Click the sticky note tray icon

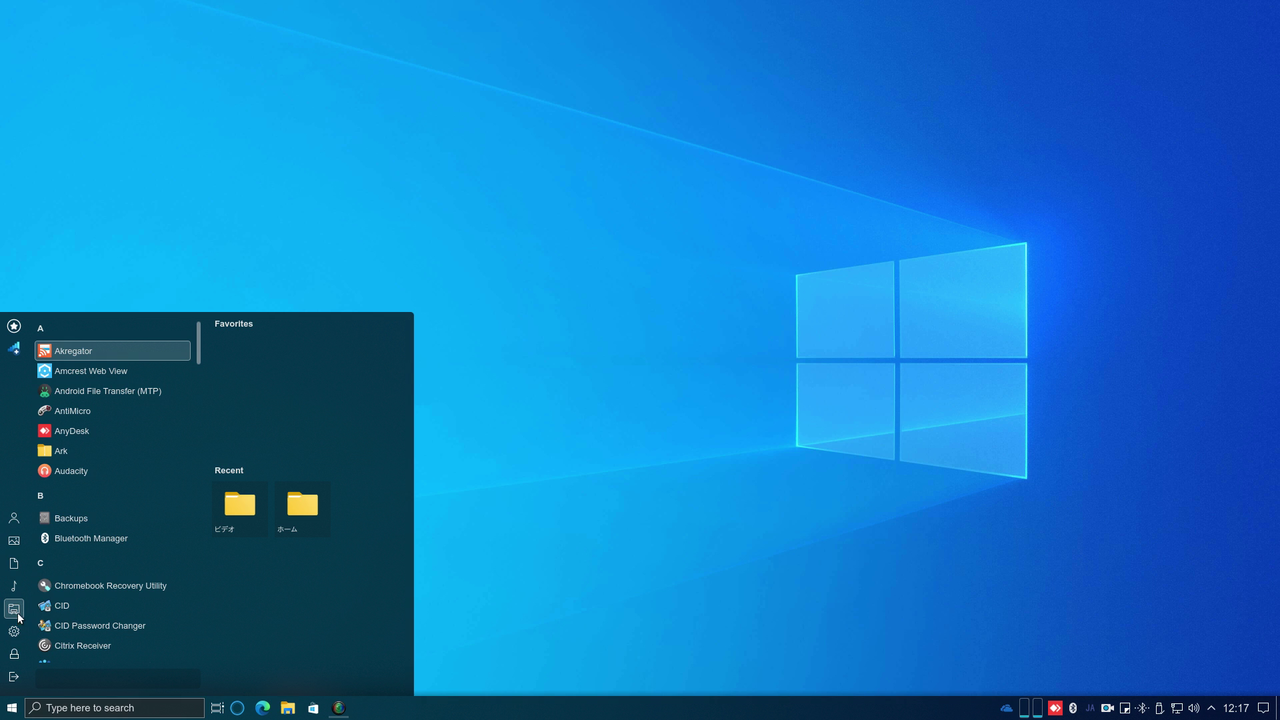[1125, 708]
